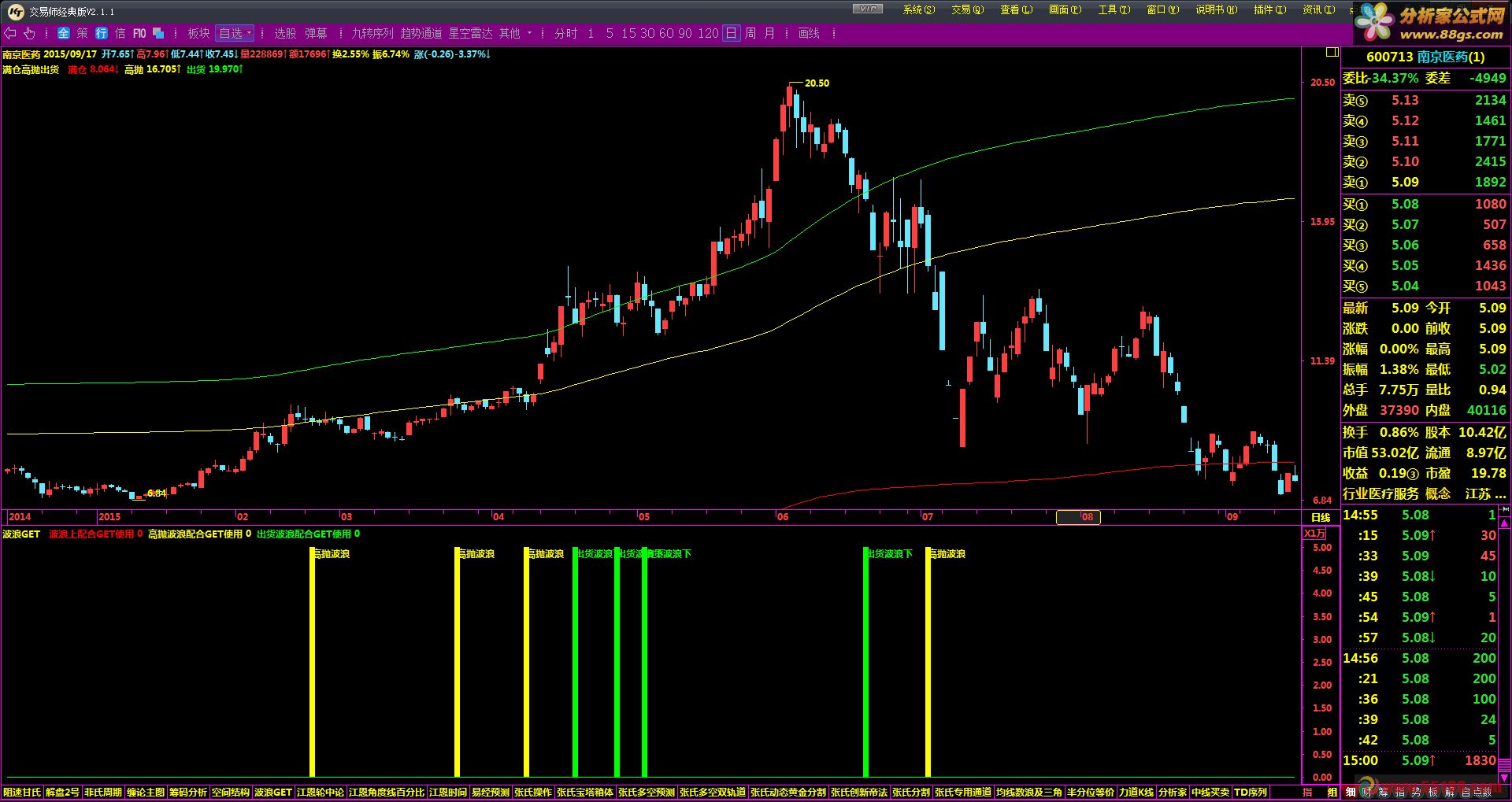1512x802 pixels.
Task: Select the 15-minute period
Action: [x=628, y=33]
